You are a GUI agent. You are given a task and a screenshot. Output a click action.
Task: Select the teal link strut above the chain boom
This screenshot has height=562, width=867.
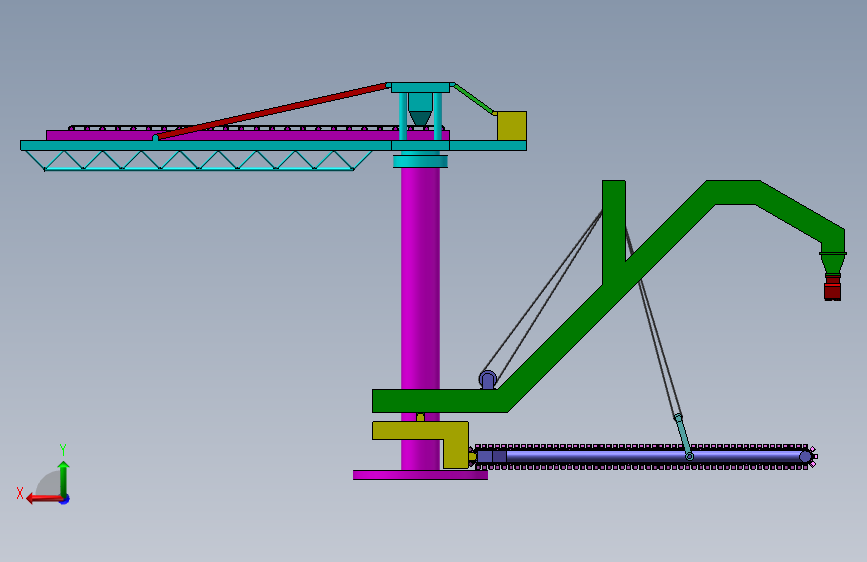(683, 437)
